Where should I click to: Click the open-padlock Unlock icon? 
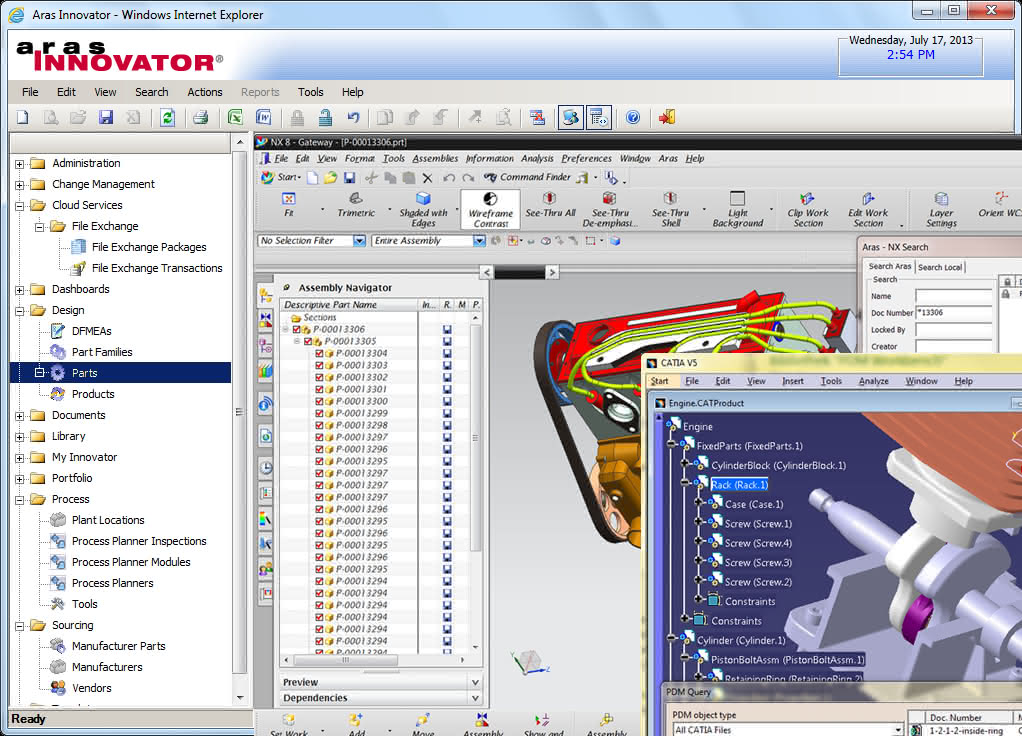click(x=325, y=117)
